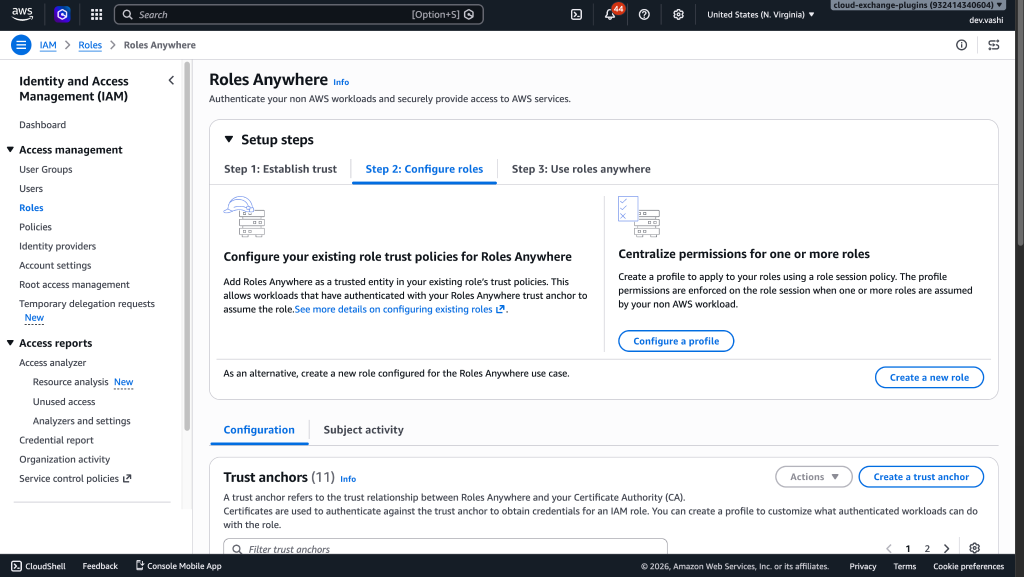
Task: Open Identity providers in the sidebar
Action: tap(57, 246)
